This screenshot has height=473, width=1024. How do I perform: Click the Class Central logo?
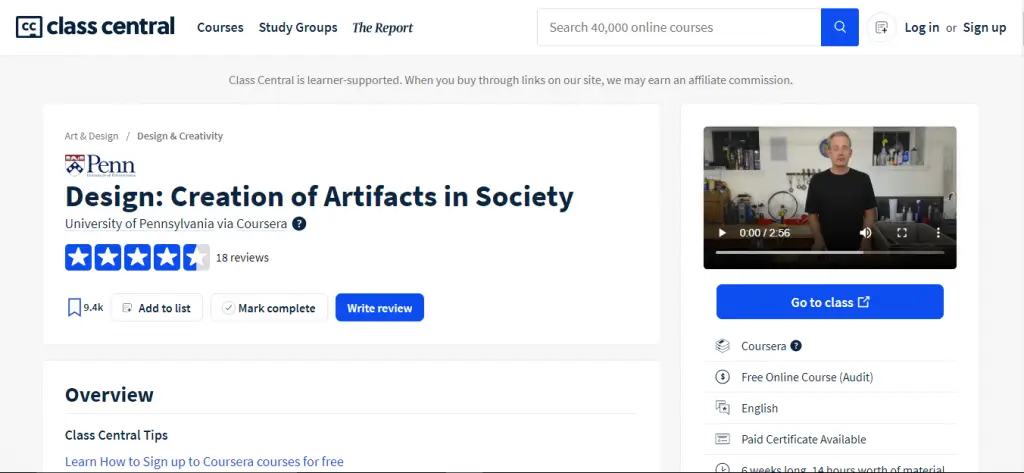pos(95,27)
